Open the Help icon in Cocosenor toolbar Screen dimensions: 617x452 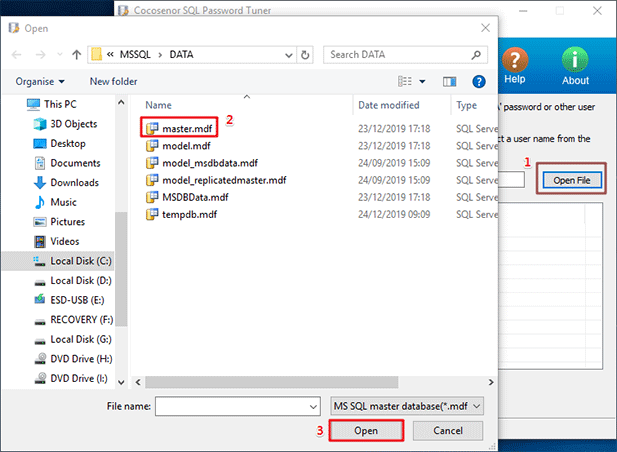point(515,65)
